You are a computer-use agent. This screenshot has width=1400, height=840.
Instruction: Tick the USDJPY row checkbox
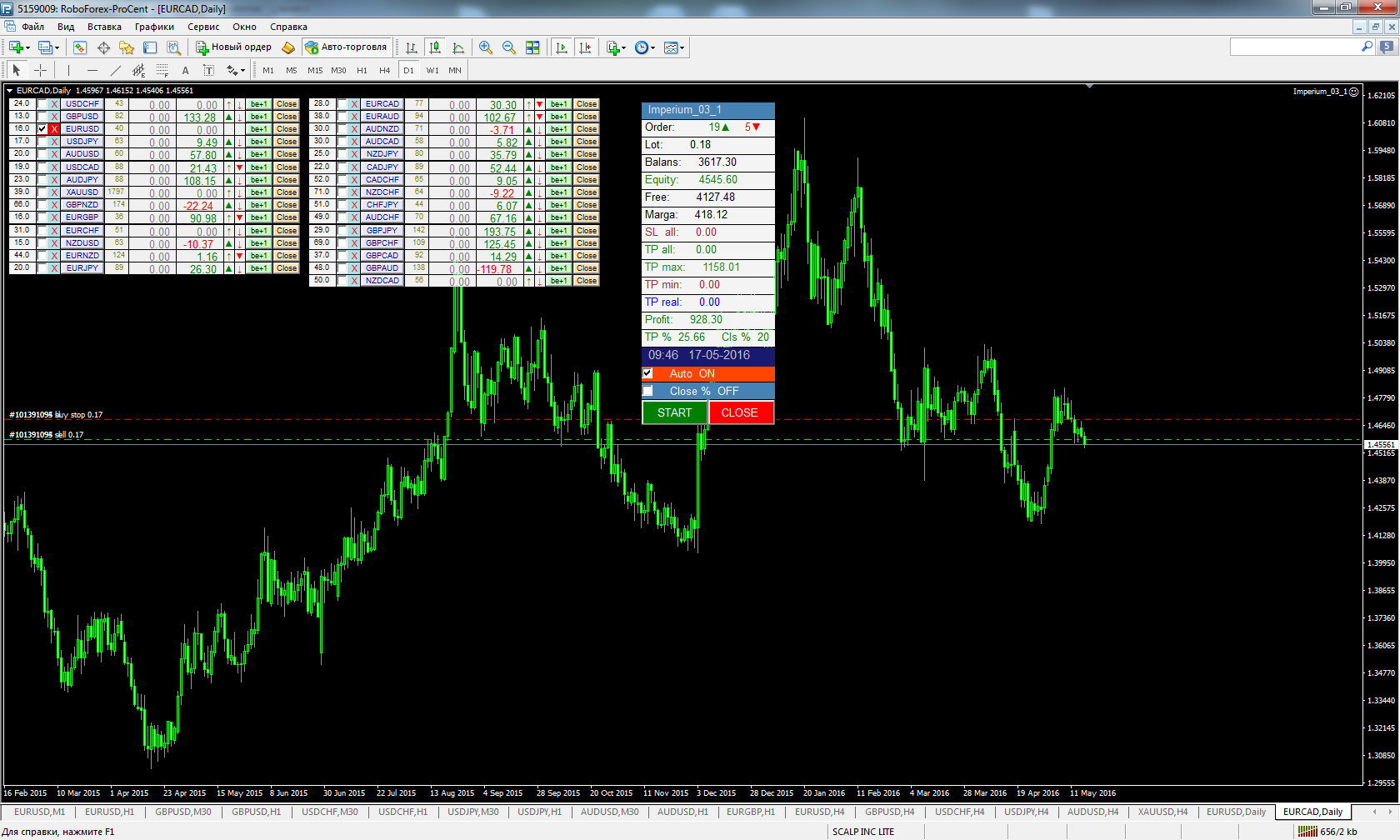(x=42, y=142)
